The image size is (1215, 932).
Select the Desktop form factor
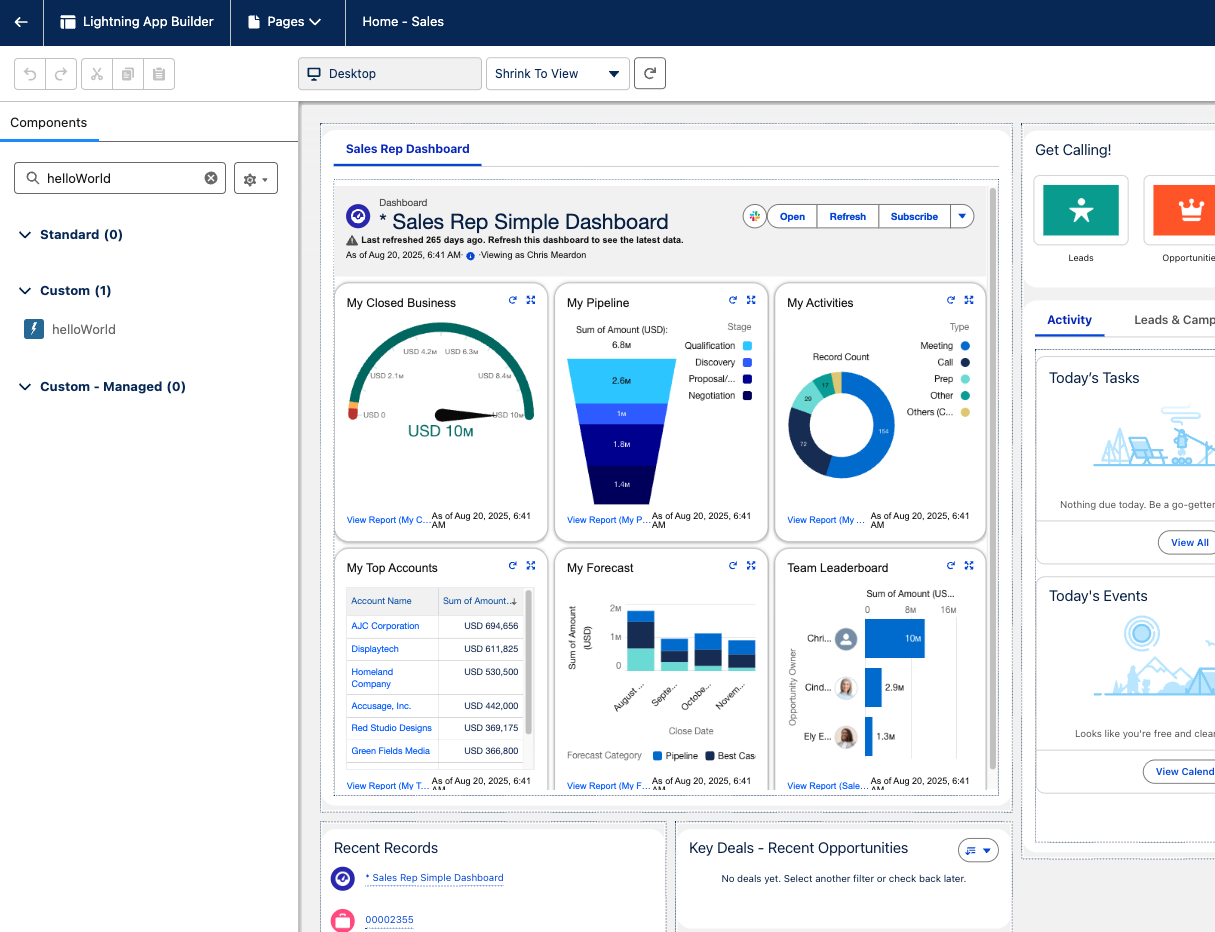tap(389, 74)
